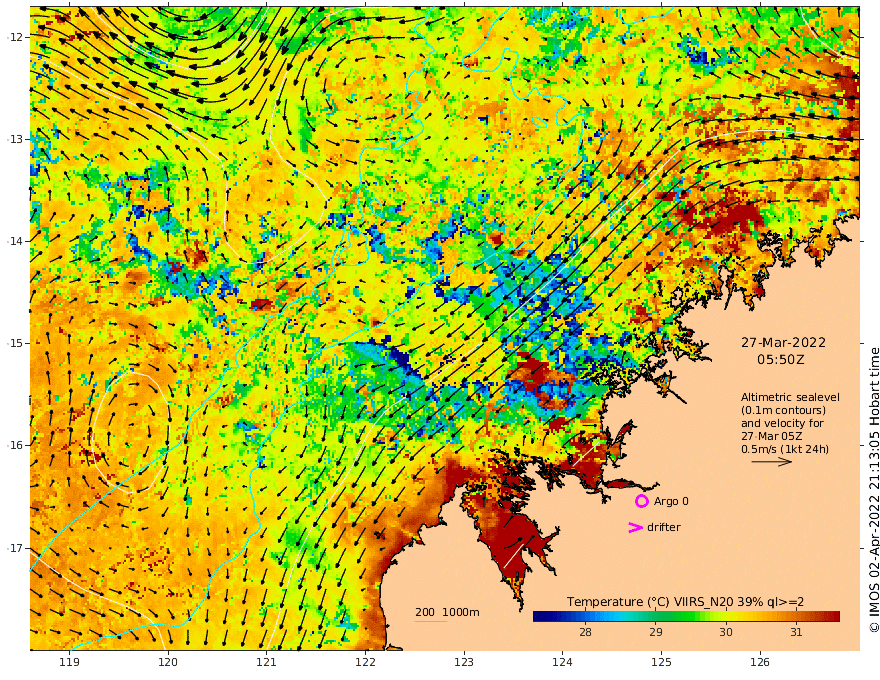This screenshot has width=880, height=680.
Task: Click the '05:50Z' time label
Action: pyautogui.click(x=781, y=359)
